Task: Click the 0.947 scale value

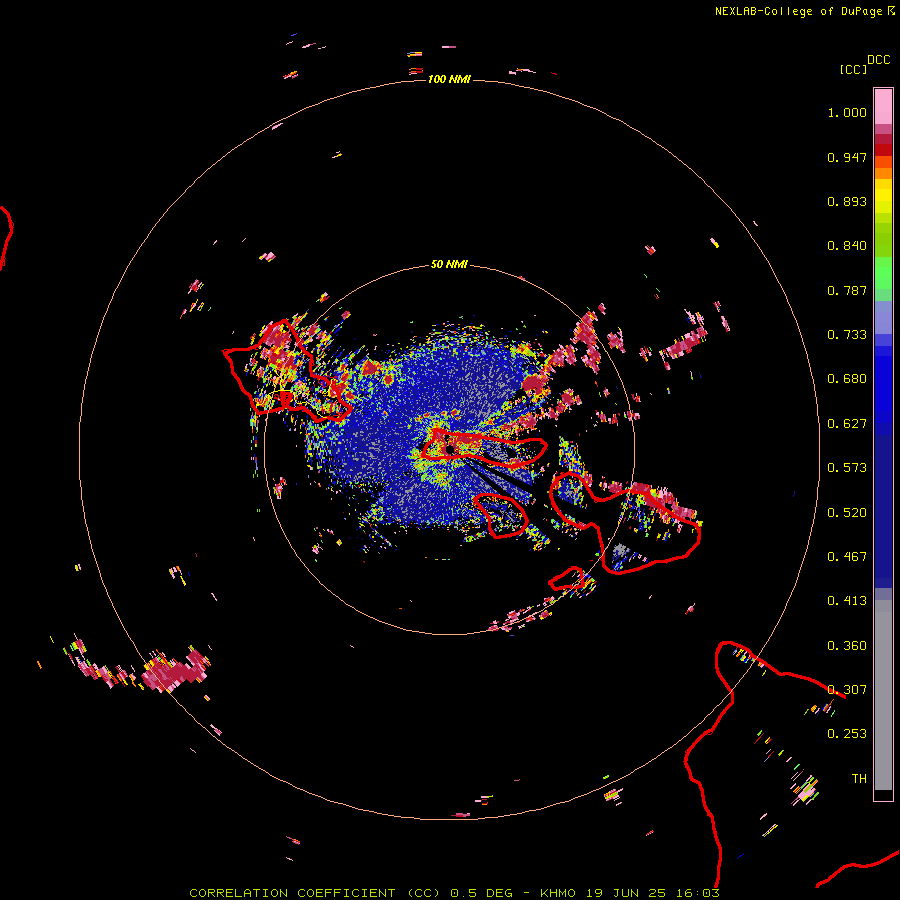Action: click(x=847, y=157)
